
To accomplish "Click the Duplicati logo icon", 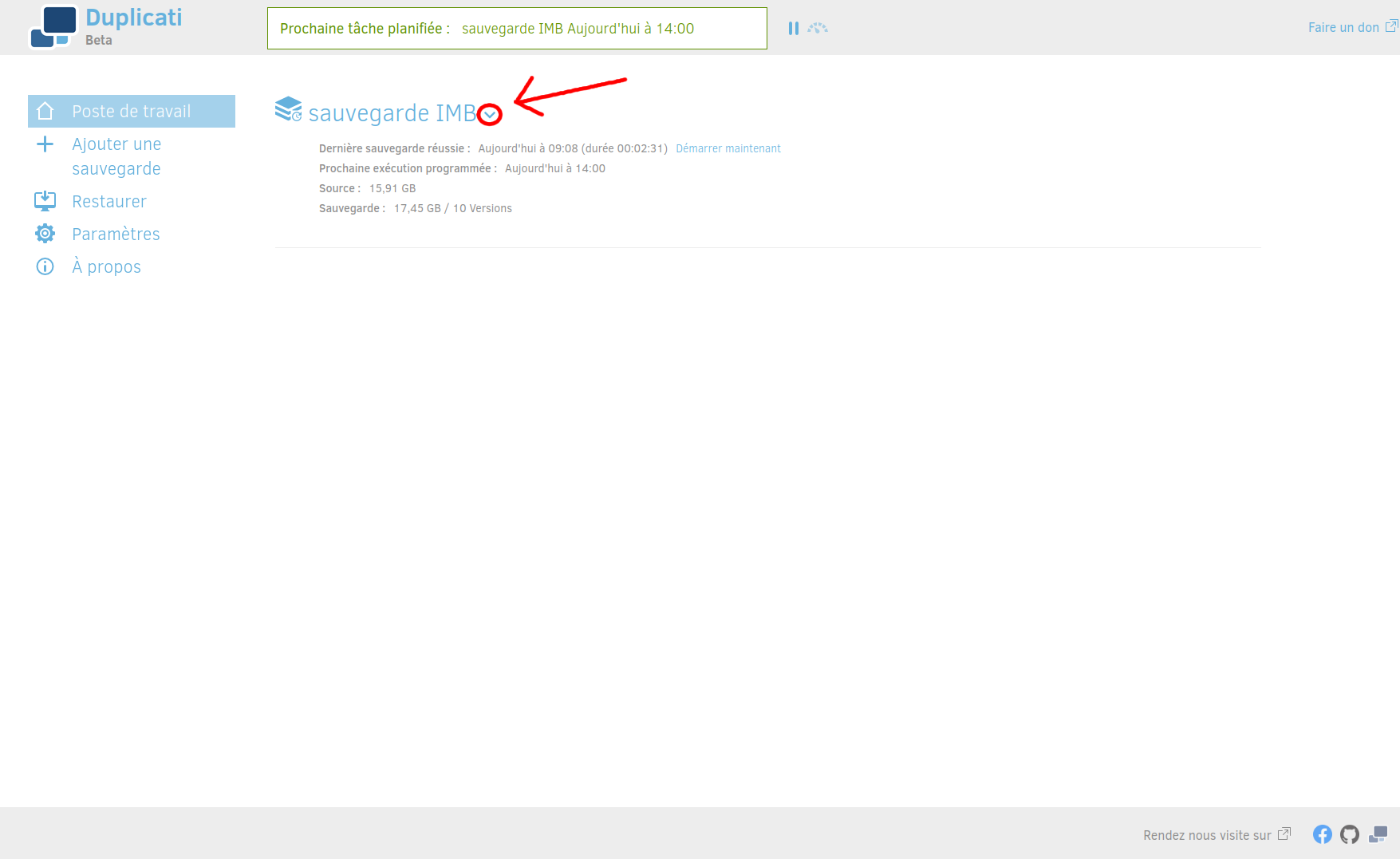I will pos(53,27).
